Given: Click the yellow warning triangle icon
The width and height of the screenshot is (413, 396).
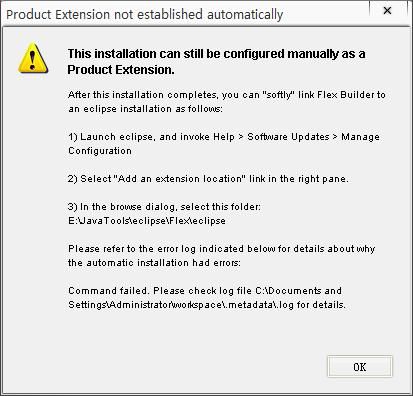Looking at the screenshot, I should pyautogui.click(x=33, y=58).
